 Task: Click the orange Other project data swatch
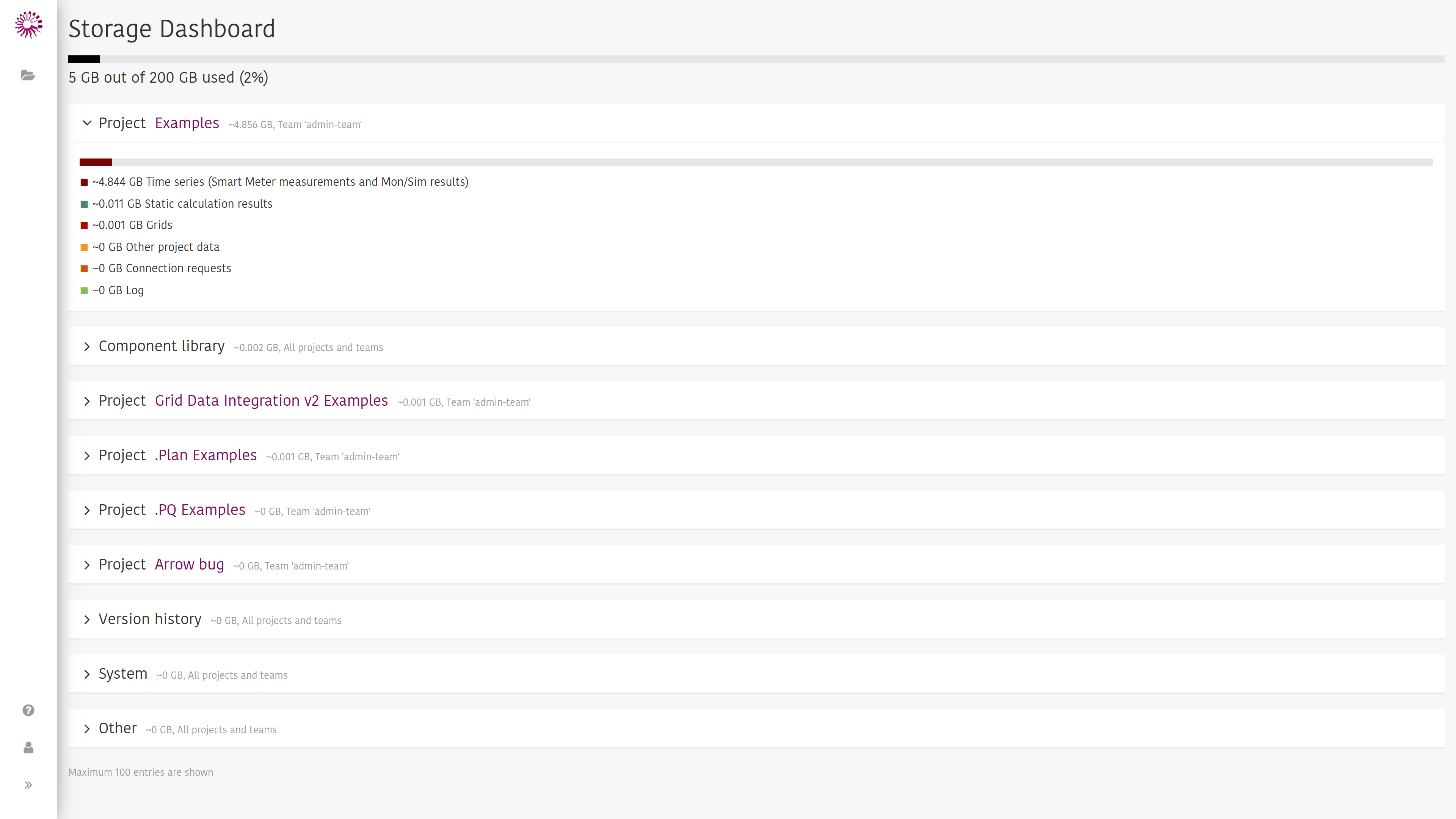(84, 247)
